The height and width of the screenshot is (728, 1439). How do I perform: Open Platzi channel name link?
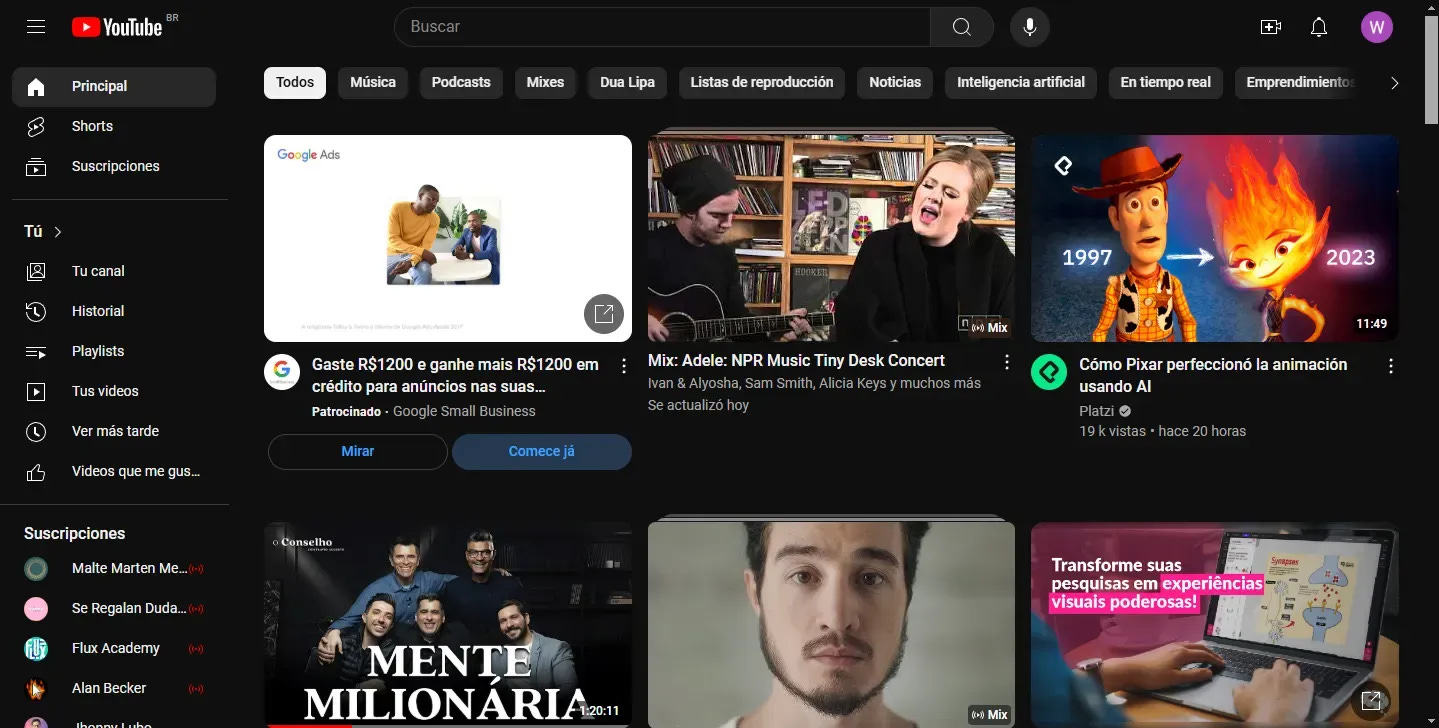point(1098,411)
